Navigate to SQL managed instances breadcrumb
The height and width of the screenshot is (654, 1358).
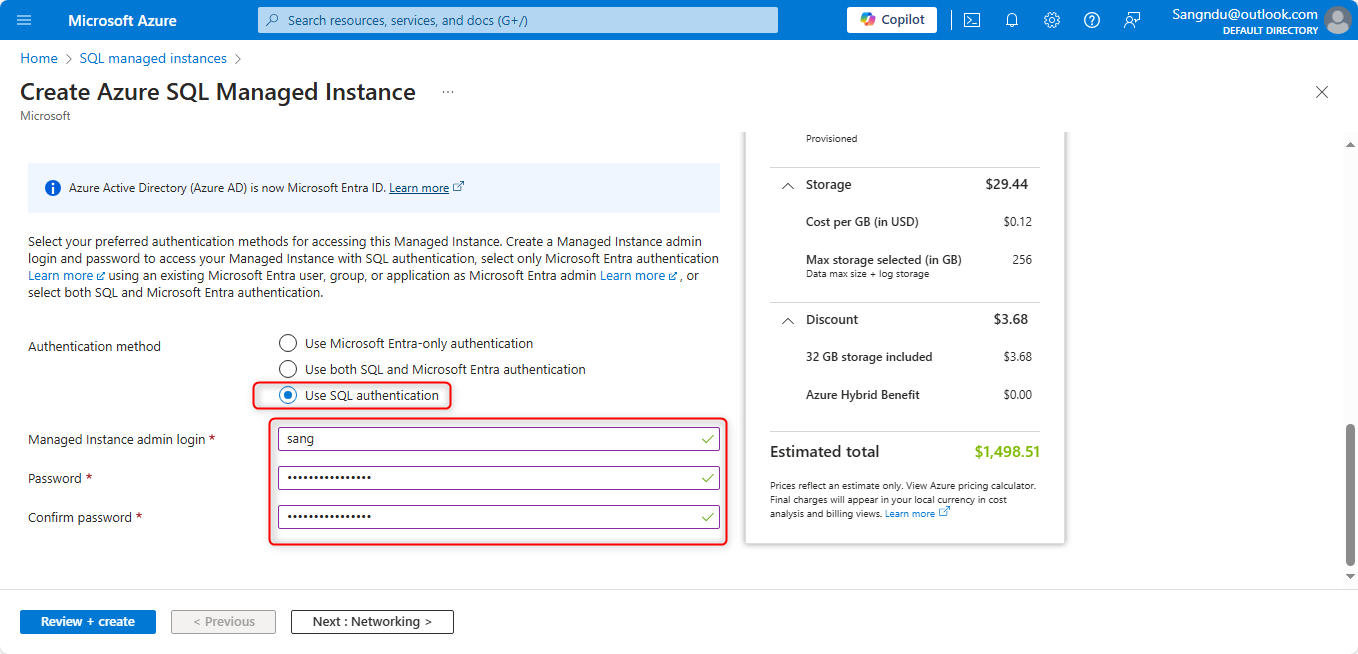click(153, 59)
